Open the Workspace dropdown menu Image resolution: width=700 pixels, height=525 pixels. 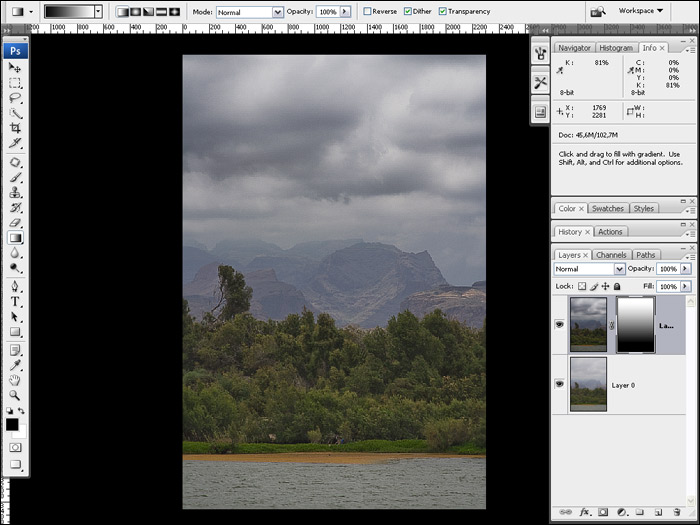tap(641, 11)
